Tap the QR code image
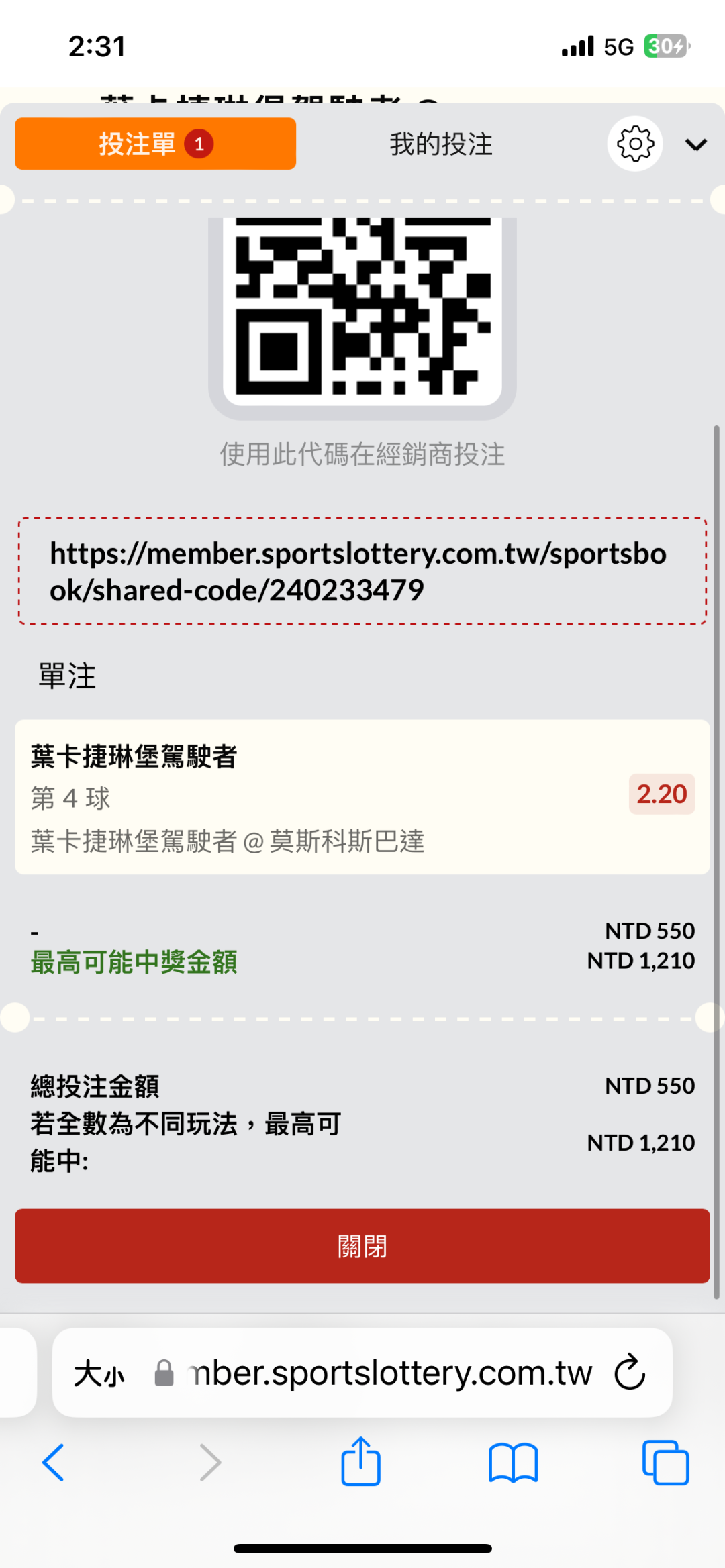Image resolution: width=725 pixels, height=1568 pixels. [x=362, y=309]
